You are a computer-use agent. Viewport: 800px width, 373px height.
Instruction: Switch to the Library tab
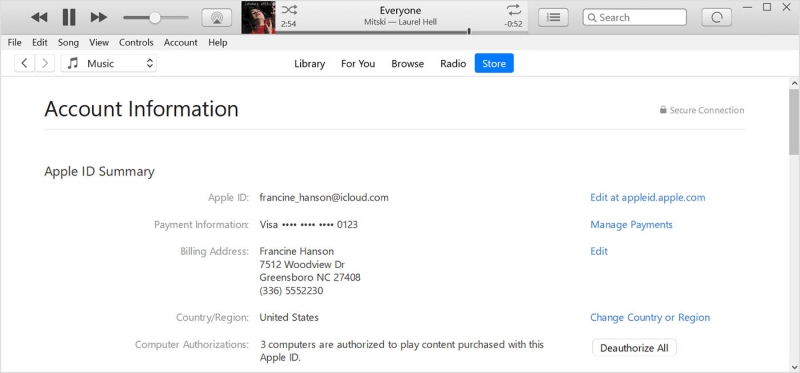click(310, 64)
